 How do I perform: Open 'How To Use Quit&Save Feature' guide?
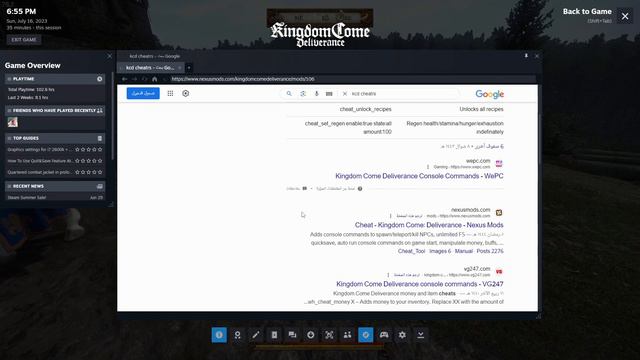pos(40,161)
